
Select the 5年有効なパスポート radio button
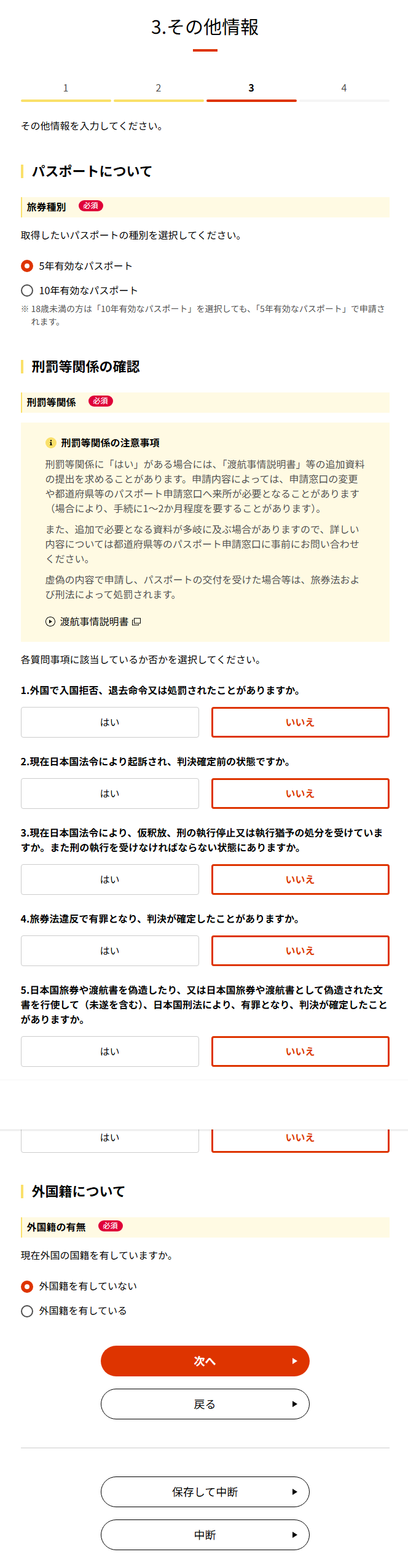tap(27, 266)
